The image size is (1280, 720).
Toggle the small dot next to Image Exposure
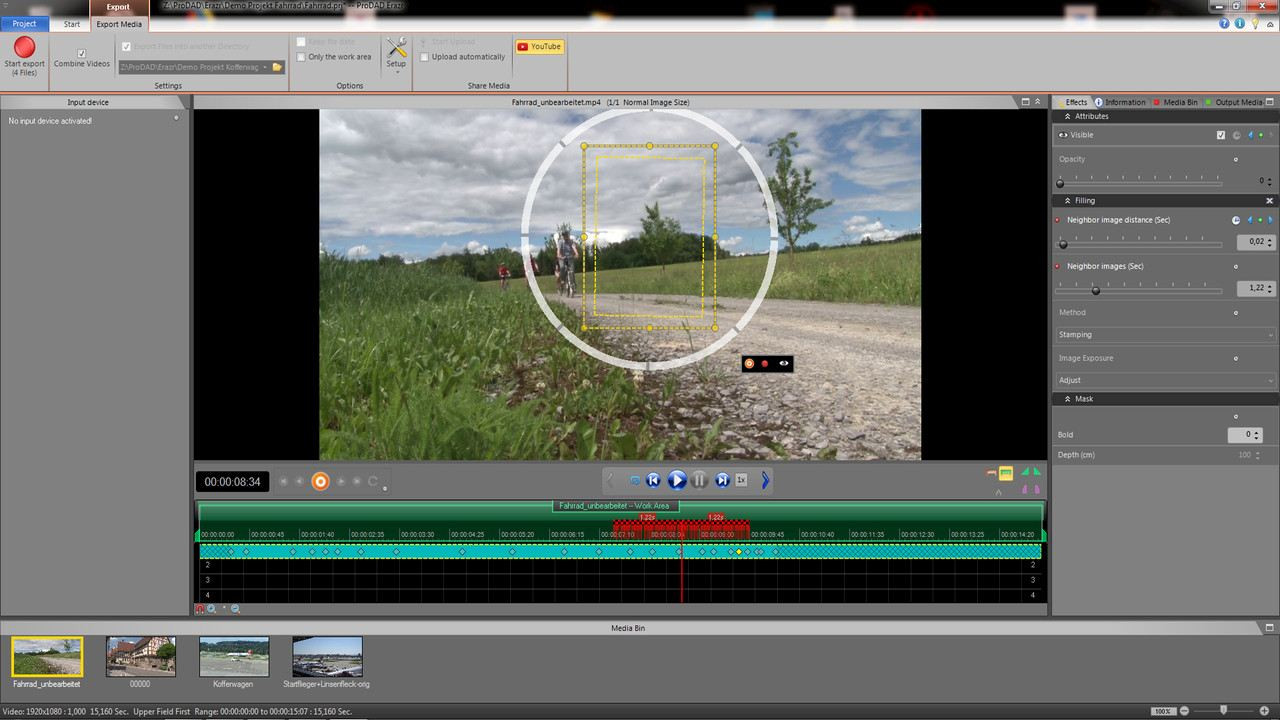pos(1236,358)
